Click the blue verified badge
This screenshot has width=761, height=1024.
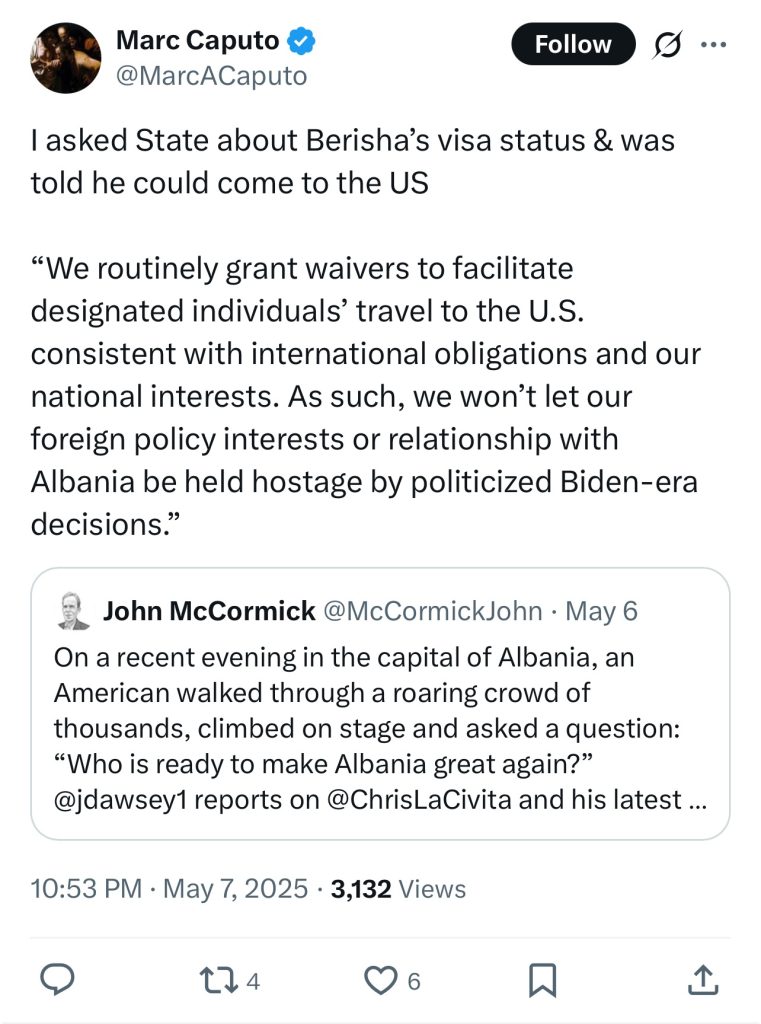tap(302, 40)
